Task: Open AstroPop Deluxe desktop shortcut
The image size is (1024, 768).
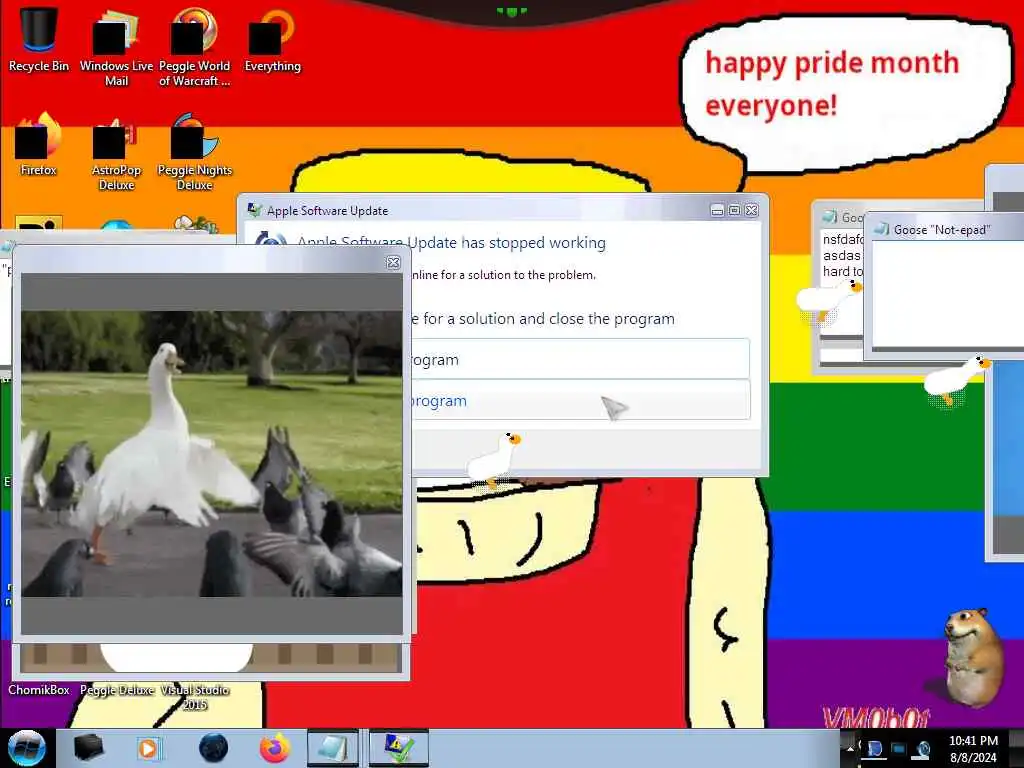Action: pyautogui.click(x=116, y=153)
